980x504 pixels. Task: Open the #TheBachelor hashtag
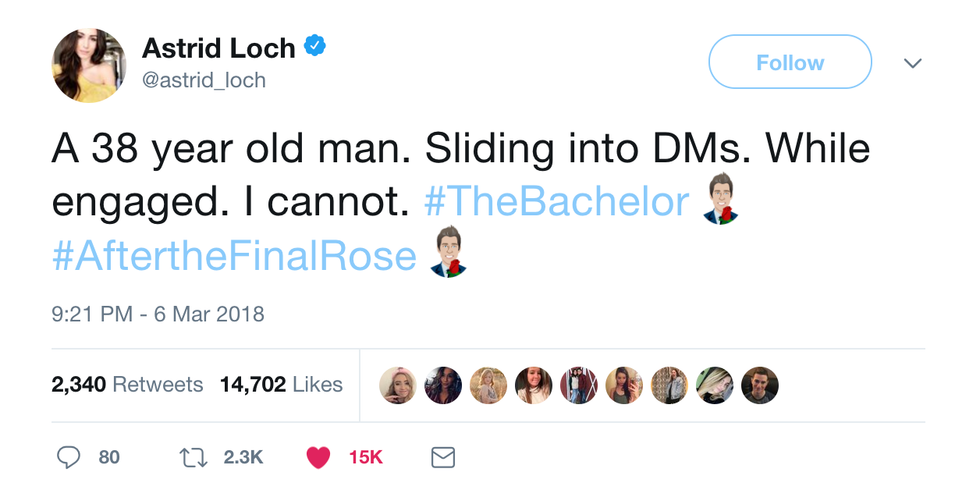(x=556, y=202)
